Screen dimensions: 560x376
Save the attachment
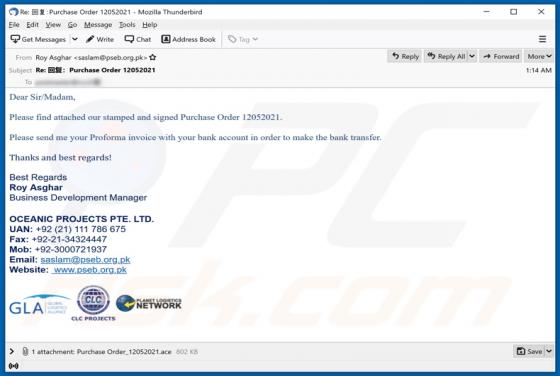[529, 351]
